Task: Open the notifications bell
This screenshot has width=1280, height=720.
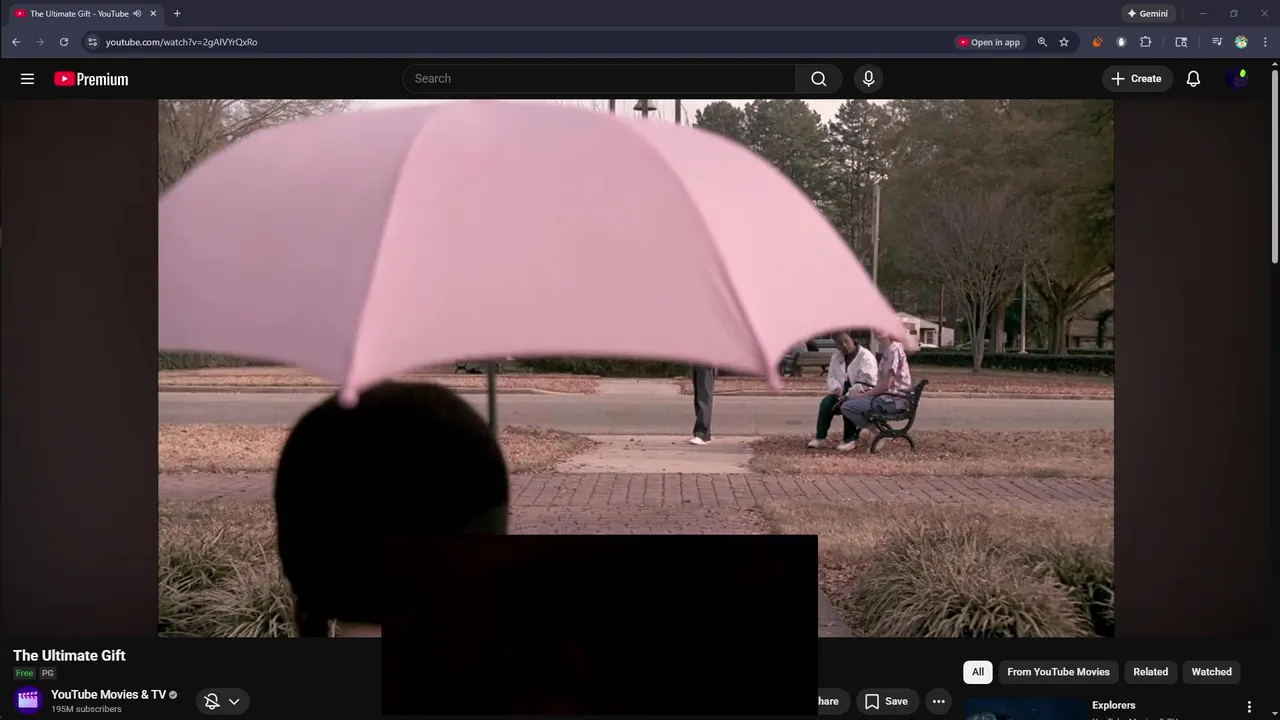Action: point(1193,79)
